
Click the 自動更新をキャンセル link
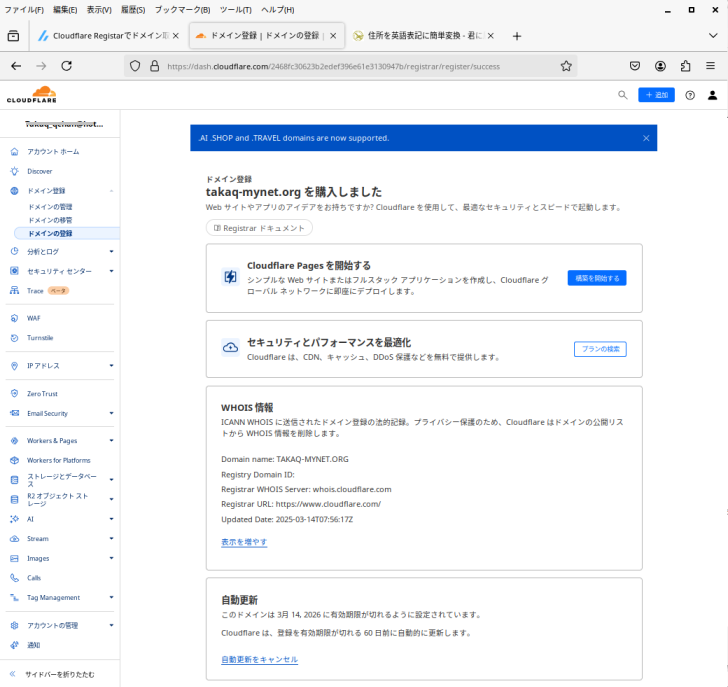260,659
